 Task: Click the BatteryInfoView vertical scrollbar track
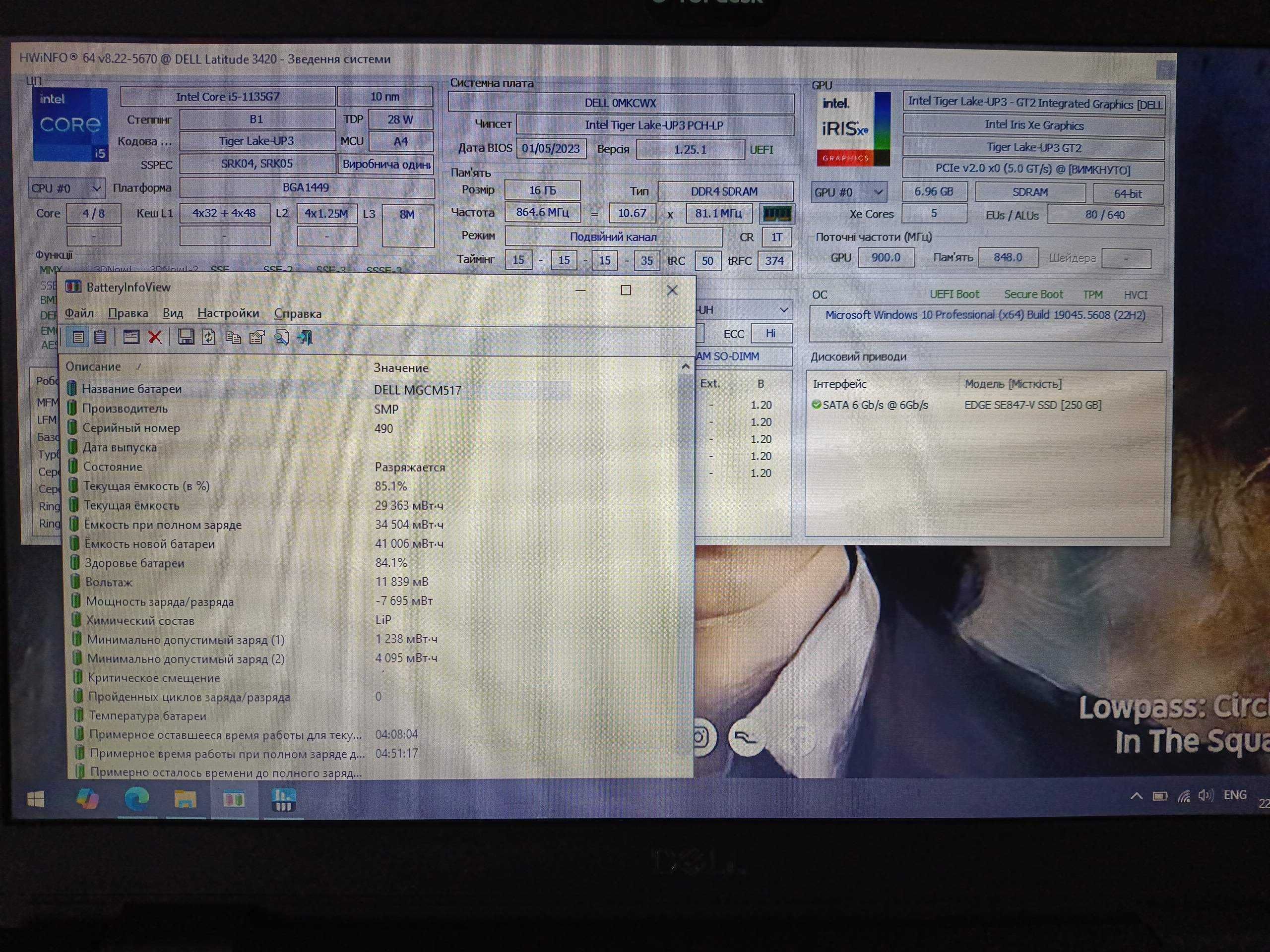pos(685,574)
